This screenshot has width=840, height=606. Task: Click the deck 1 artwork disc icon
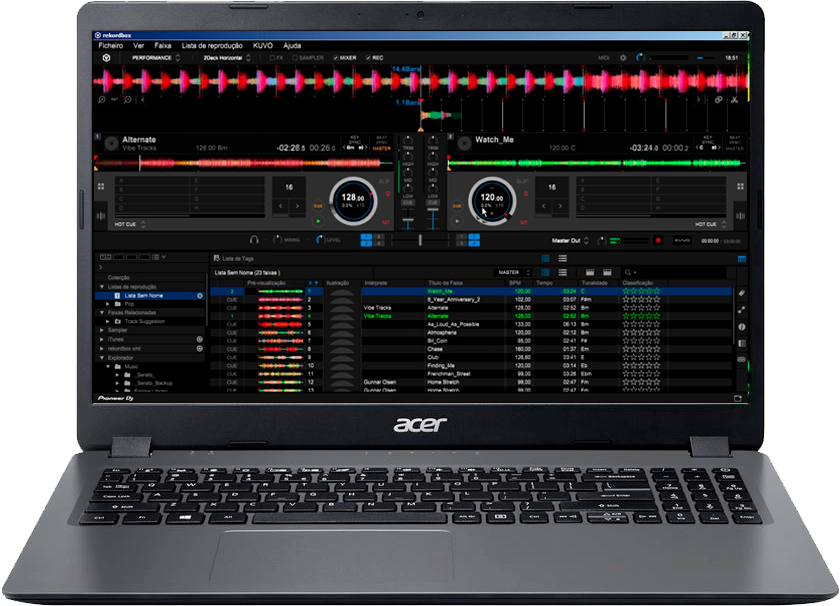pos(111,144)
